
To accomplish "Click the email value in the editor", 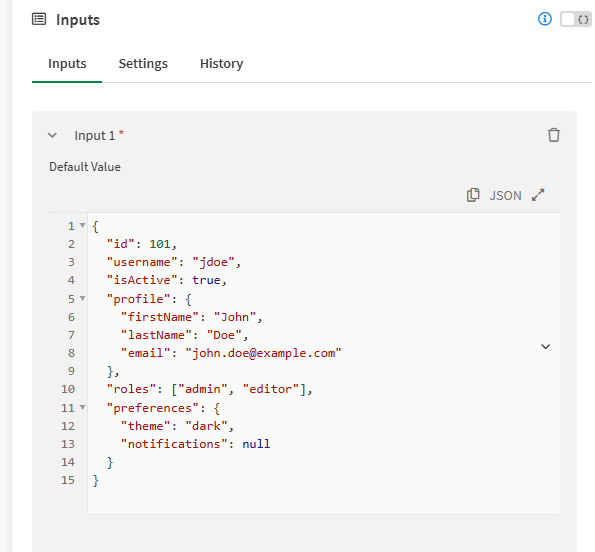I will point(263,353).
